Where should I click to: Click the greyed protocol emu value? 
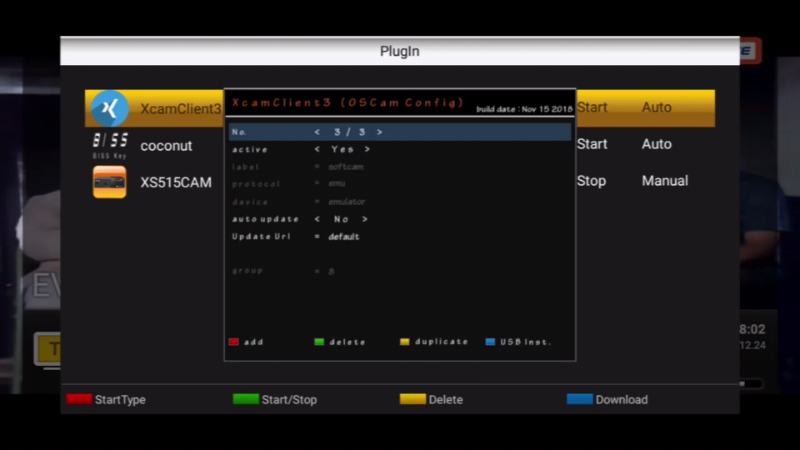pos(337,183)
